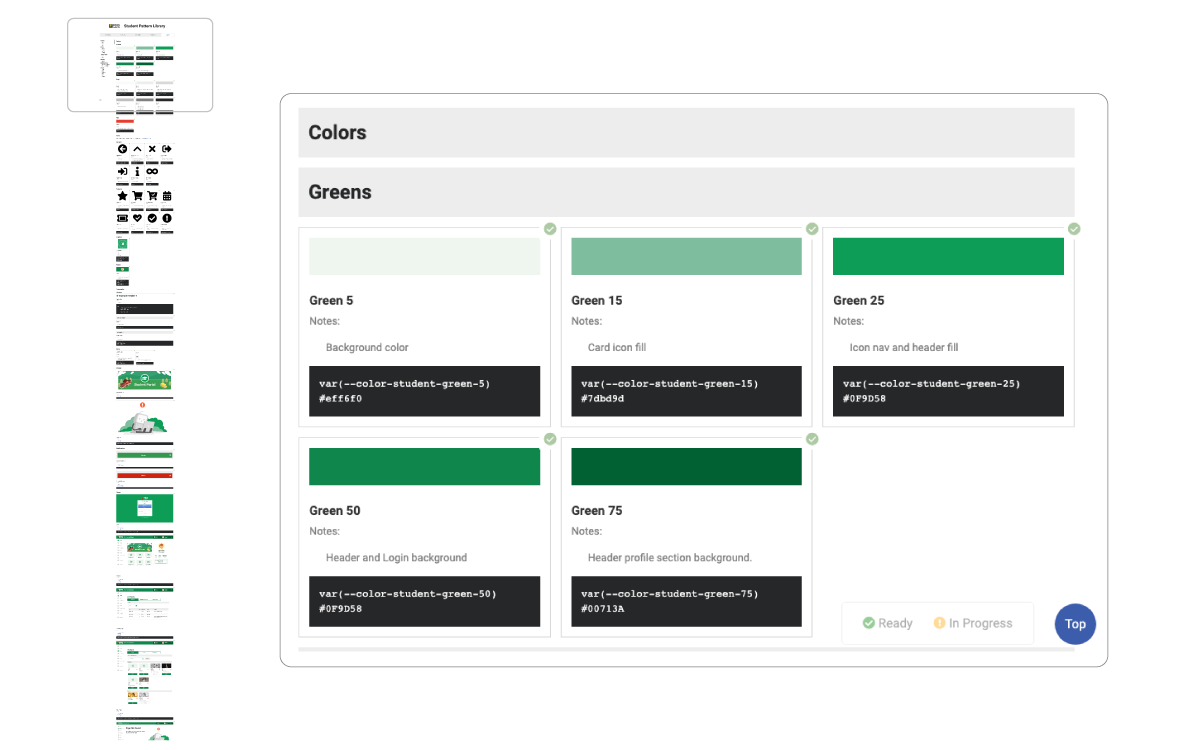
Task: Collapse the Greens section header
Action: click(x=686, y=192)
